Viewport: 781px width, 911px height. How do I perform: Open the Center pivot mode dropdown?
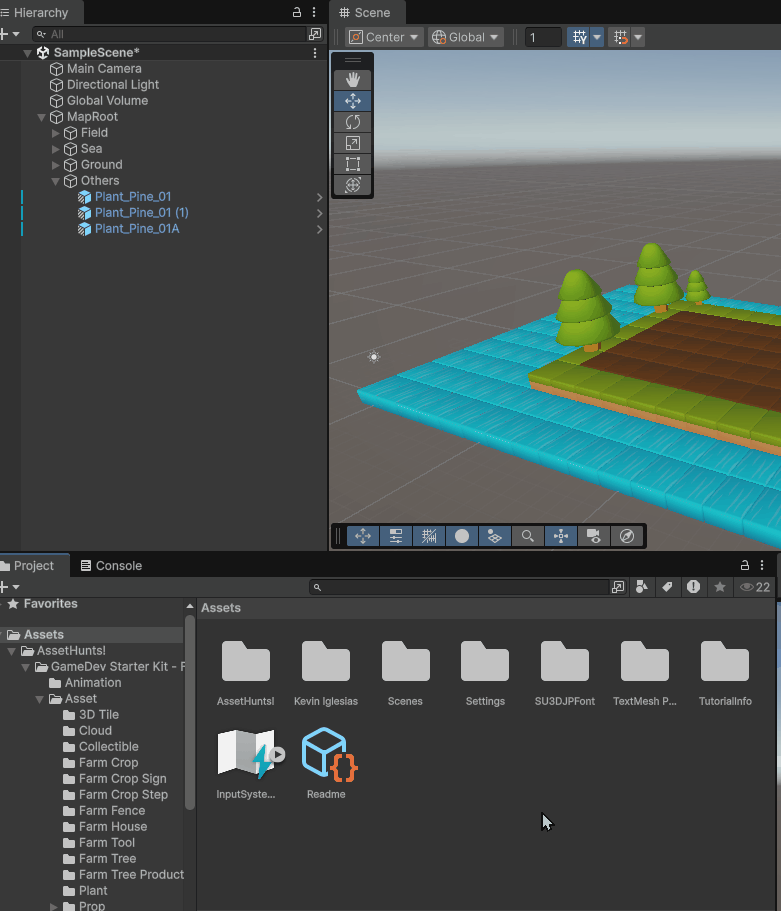(385, 37)
